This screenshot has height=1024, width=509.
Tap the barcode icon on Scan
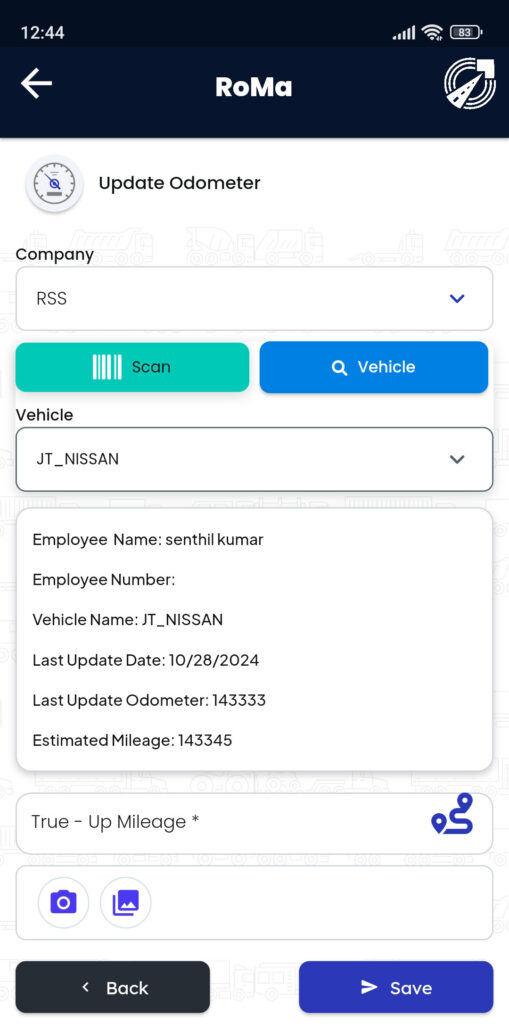click(x=107, y=367)
